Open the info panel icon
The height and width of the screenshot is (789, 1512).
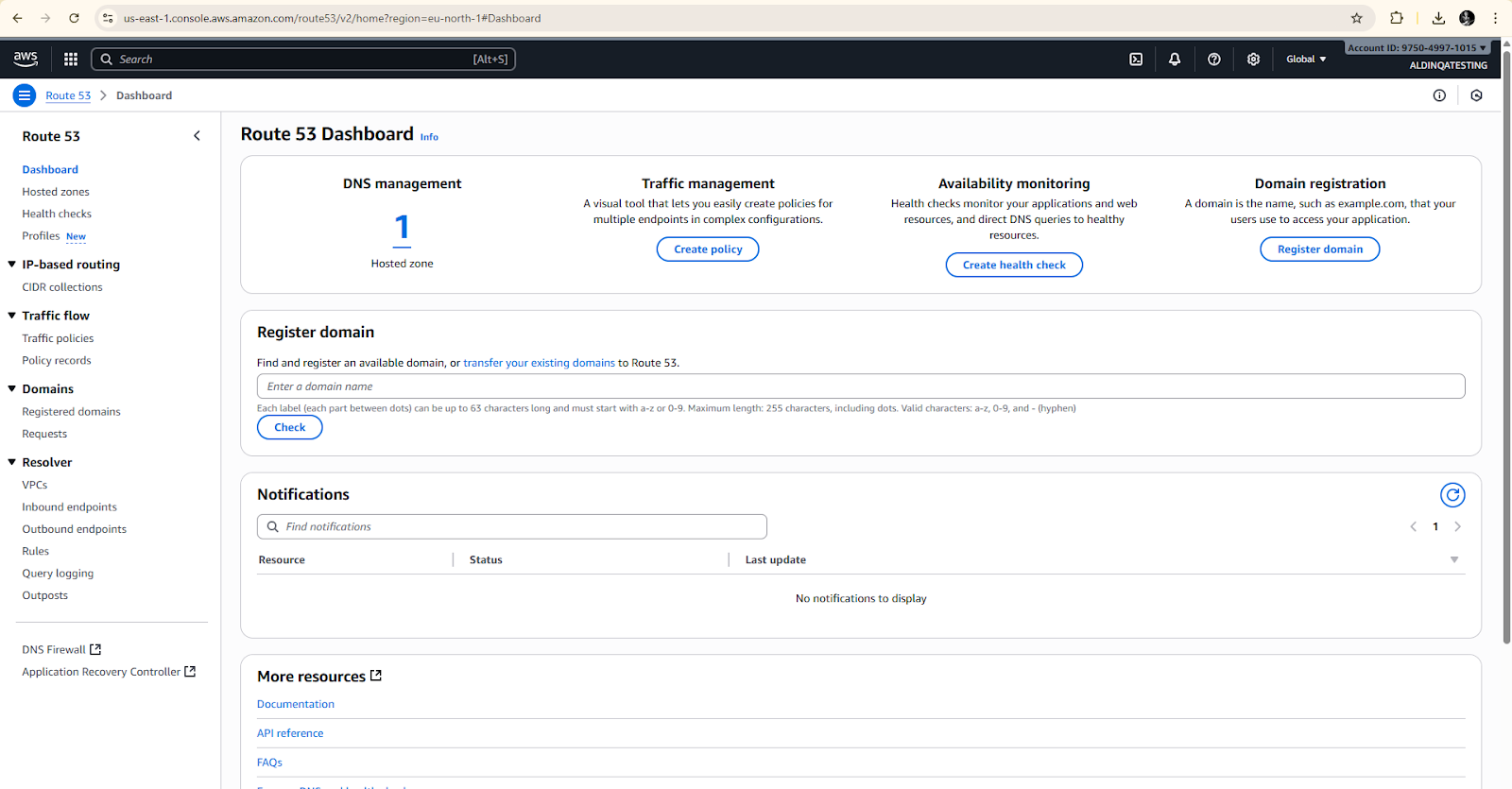[x=1439, y=95]
